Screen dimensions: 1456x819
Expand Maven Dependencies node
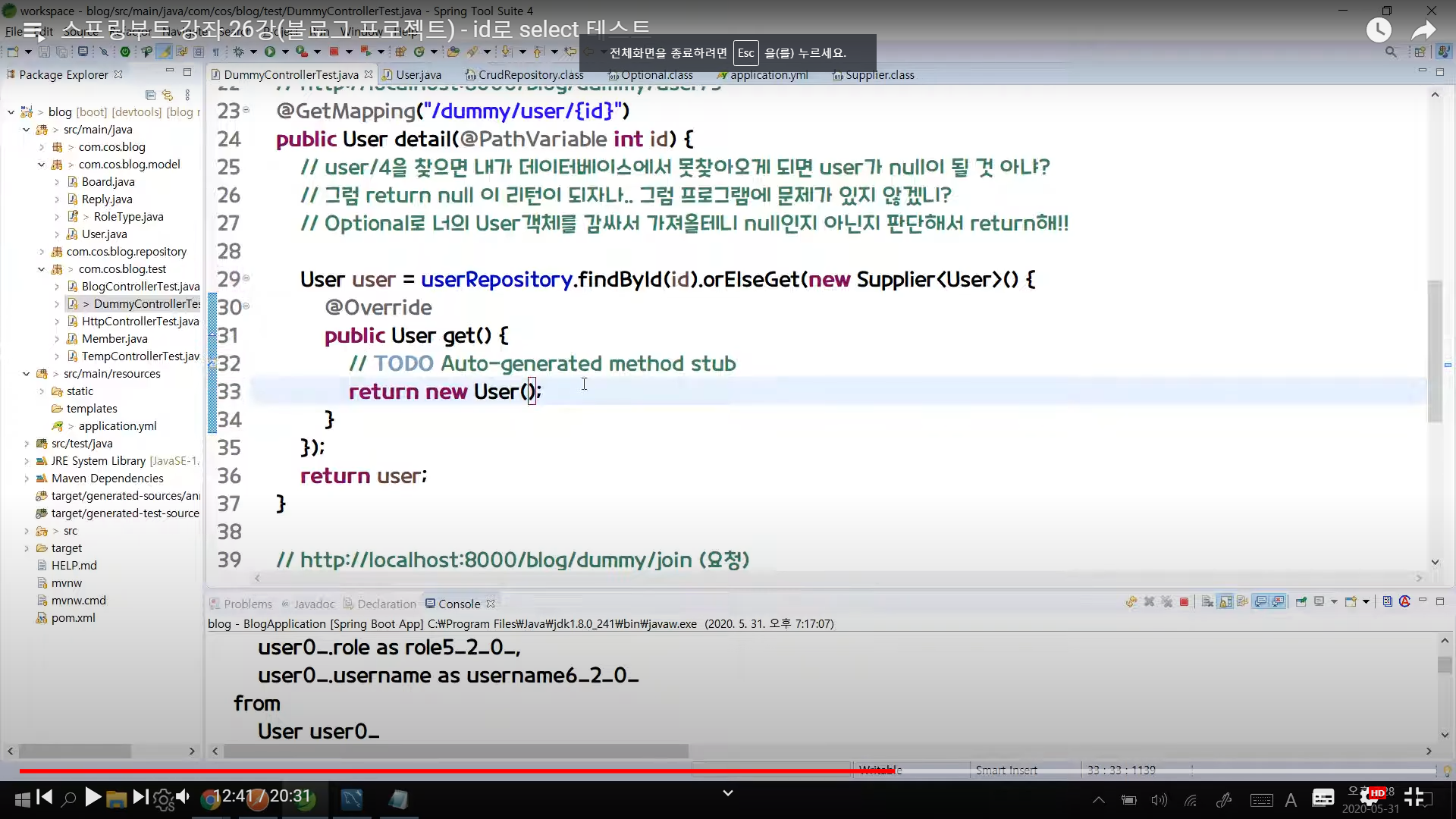click(x=27, y=479)
